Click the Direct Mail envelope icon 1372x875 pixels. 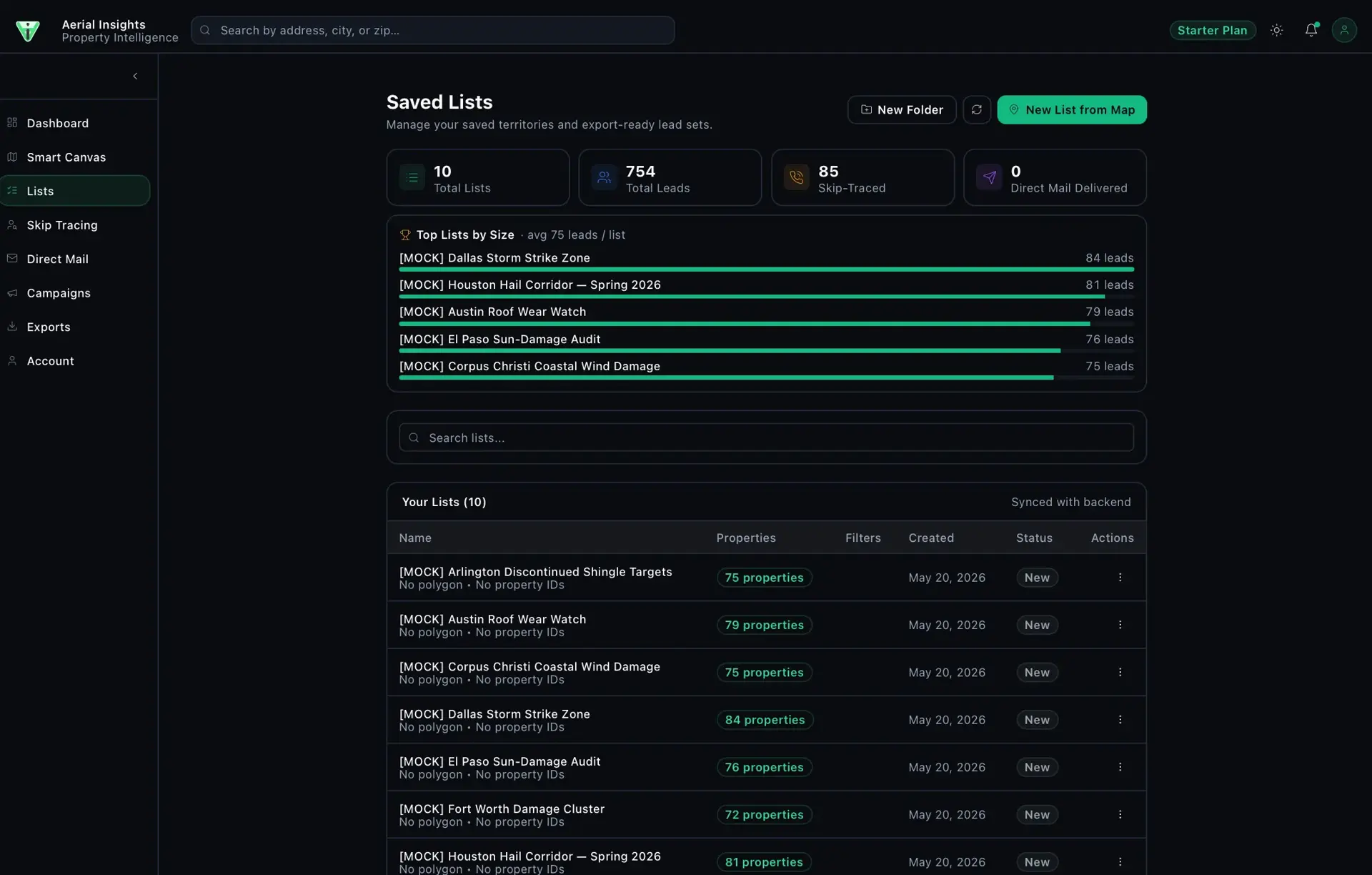point(12,258)
